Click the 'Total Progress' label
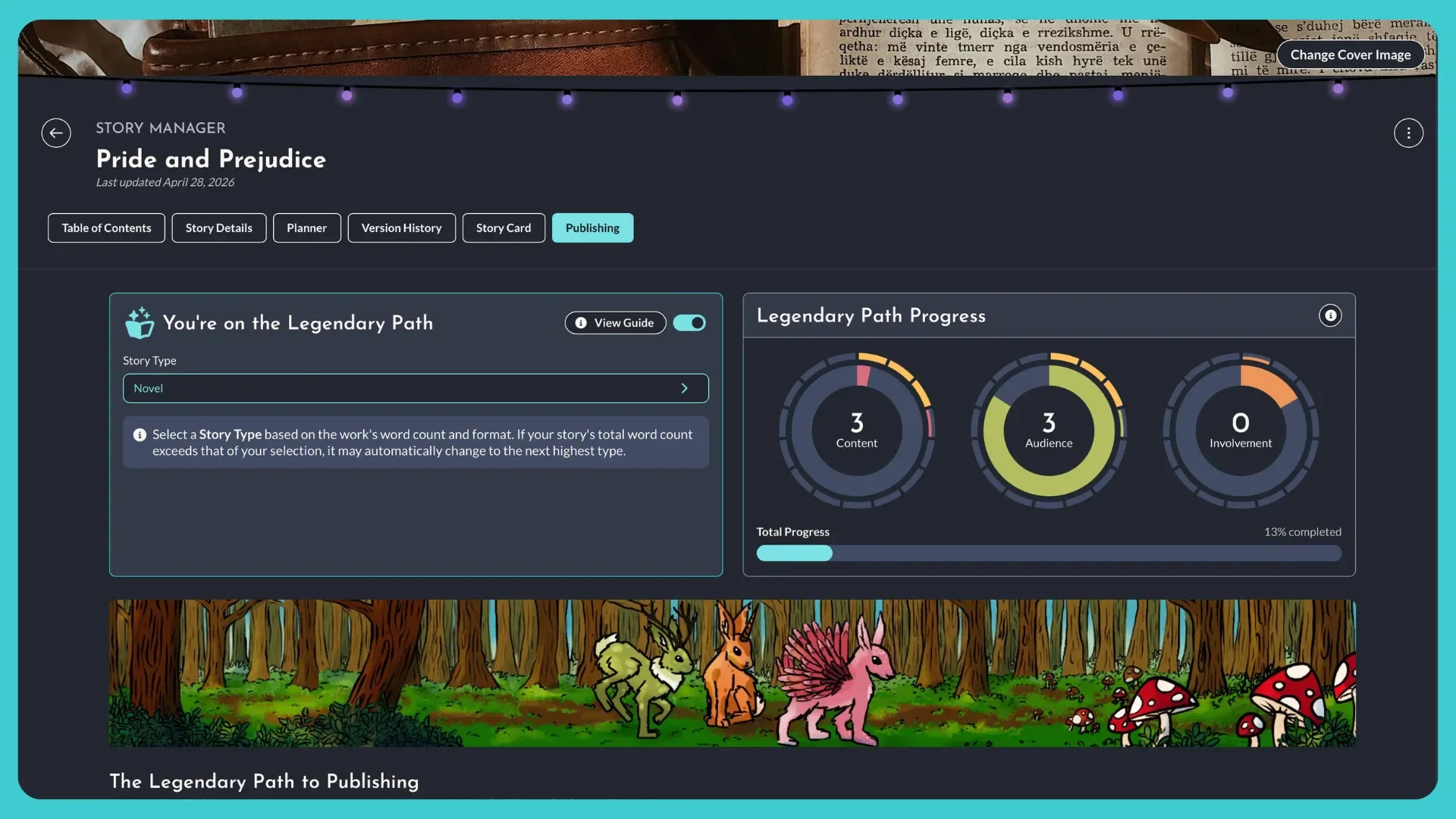Viewport: 1456px width, 819px height. 792,532
